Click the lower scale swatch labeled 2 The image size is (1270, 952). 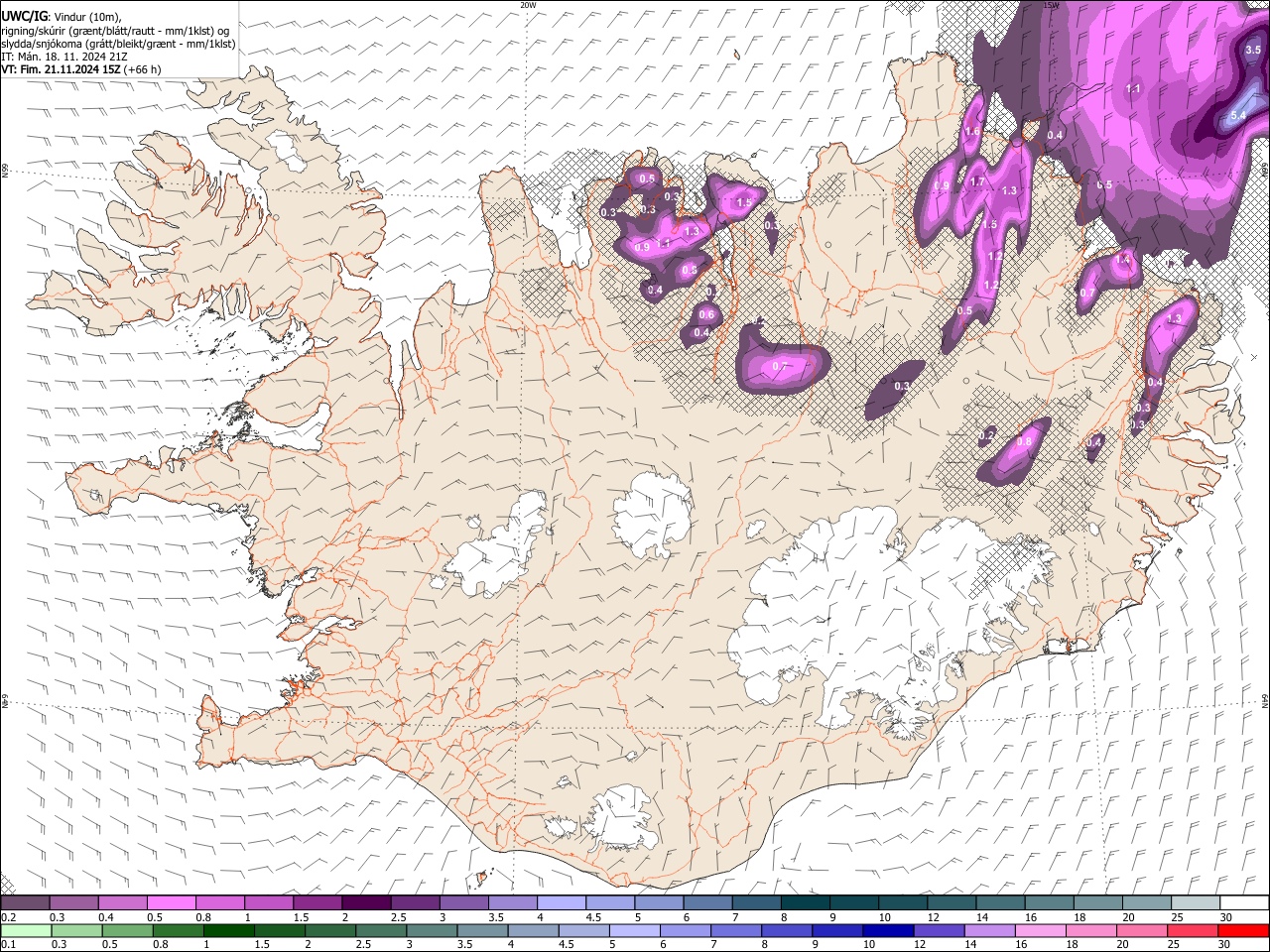(x=329, y=930)
